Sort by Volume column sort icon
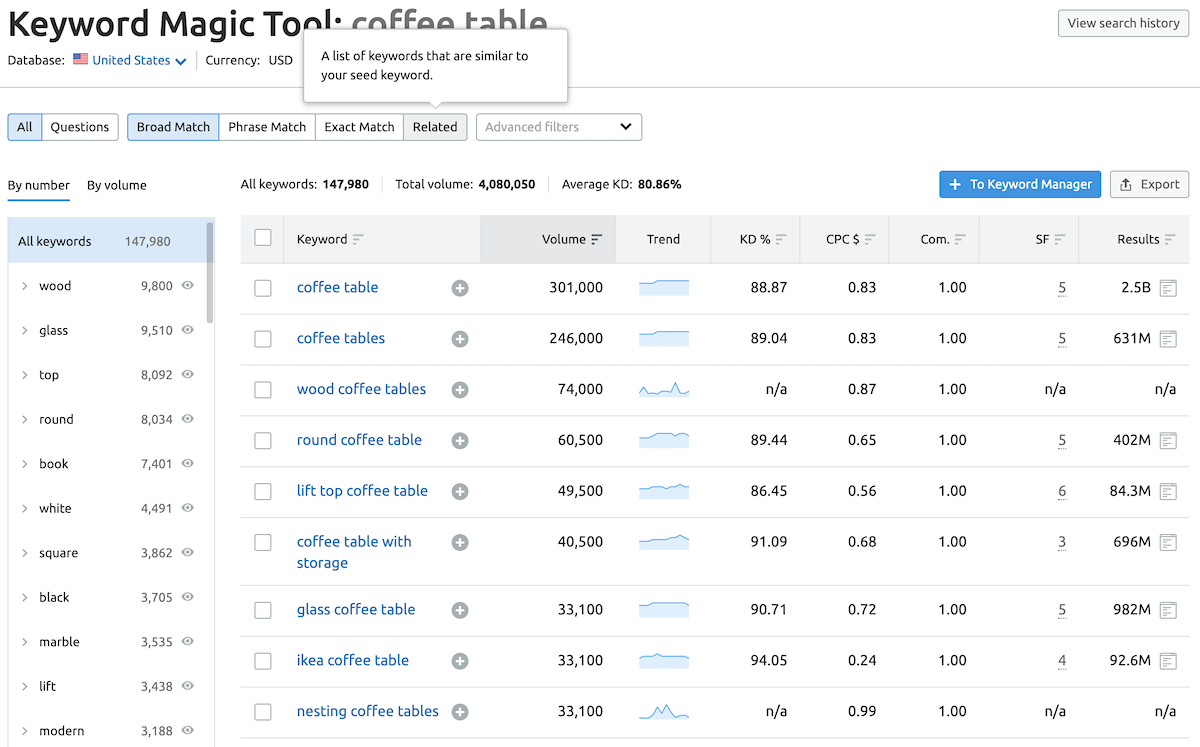The width and height of the screenshot is (1200, 747). [597, 240]
